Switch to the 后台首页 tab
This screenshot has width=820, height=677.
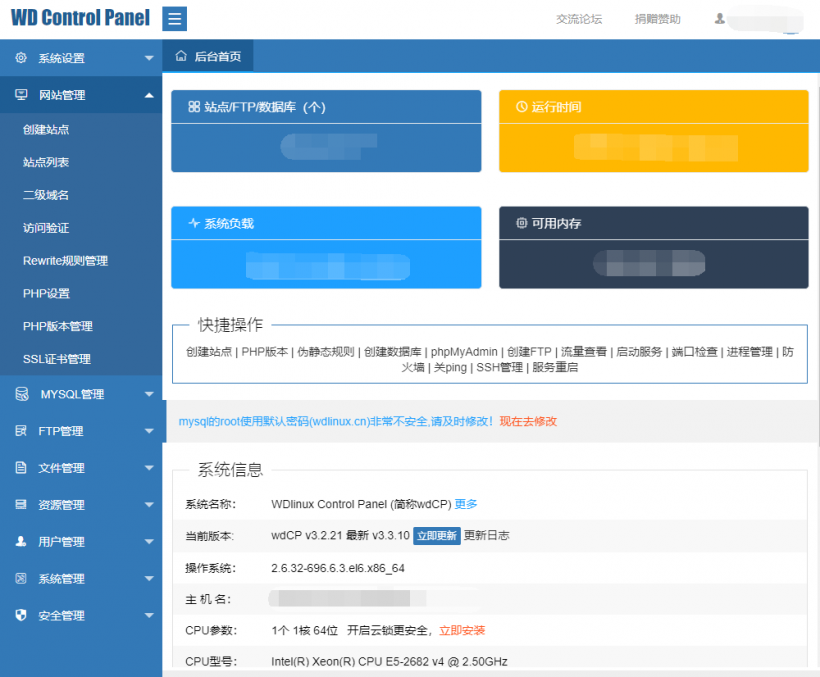(x=208, y=56)
